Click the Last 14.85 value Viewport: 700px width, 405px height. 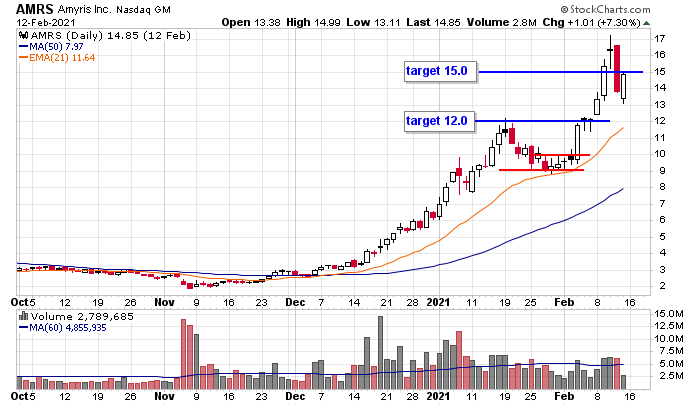tap(433, 22)
